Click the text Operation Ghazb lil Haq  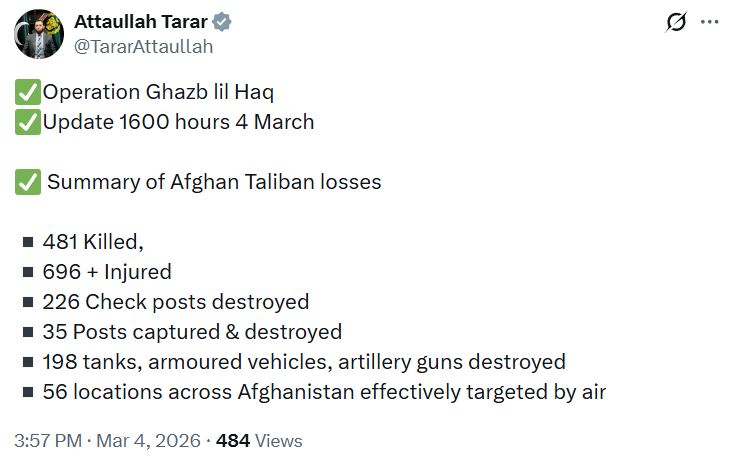tap(158, 93)
